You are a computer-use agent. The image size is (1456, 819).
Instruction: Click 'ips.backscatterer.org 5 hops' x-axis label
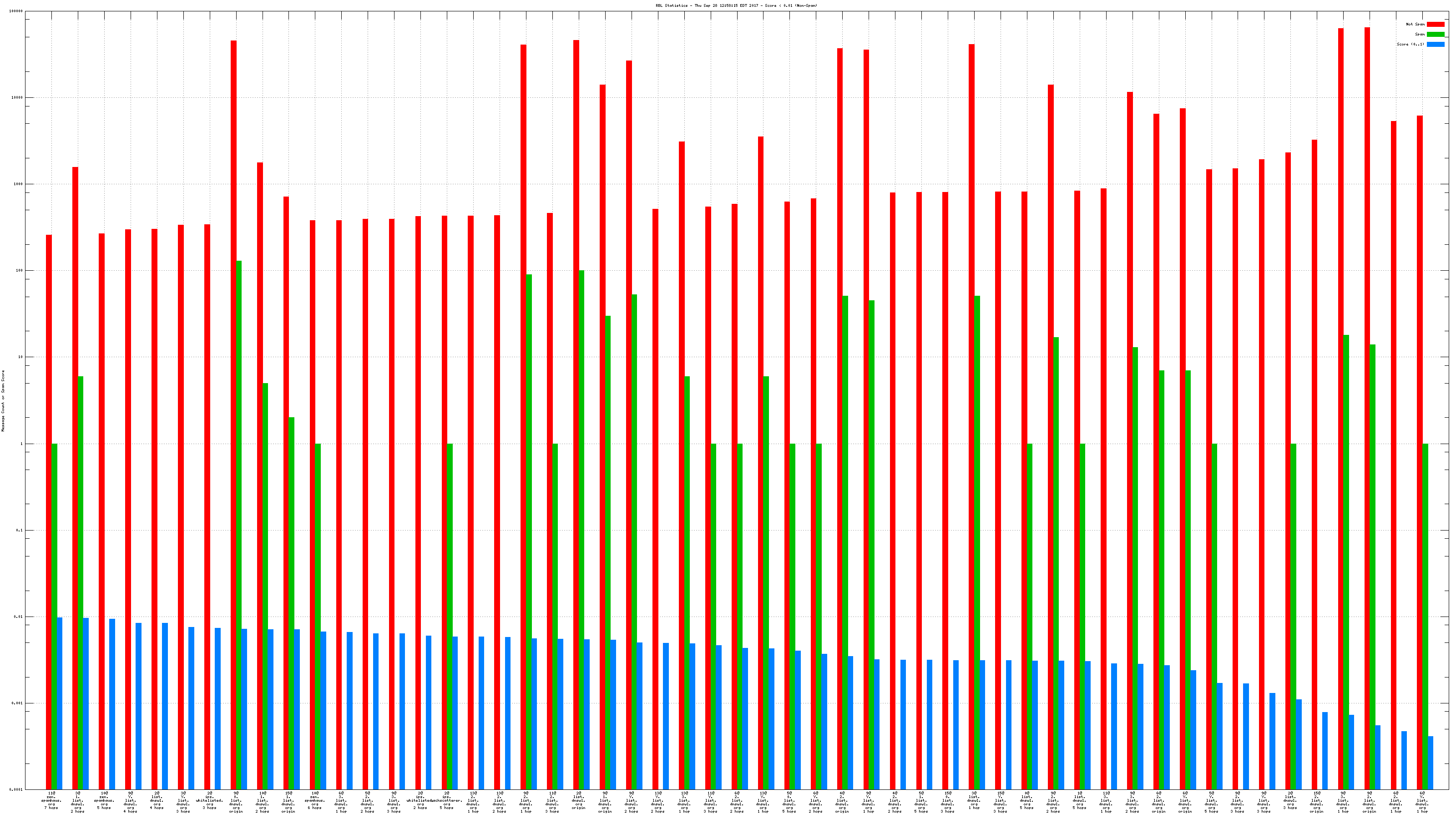tap(446, 800)
